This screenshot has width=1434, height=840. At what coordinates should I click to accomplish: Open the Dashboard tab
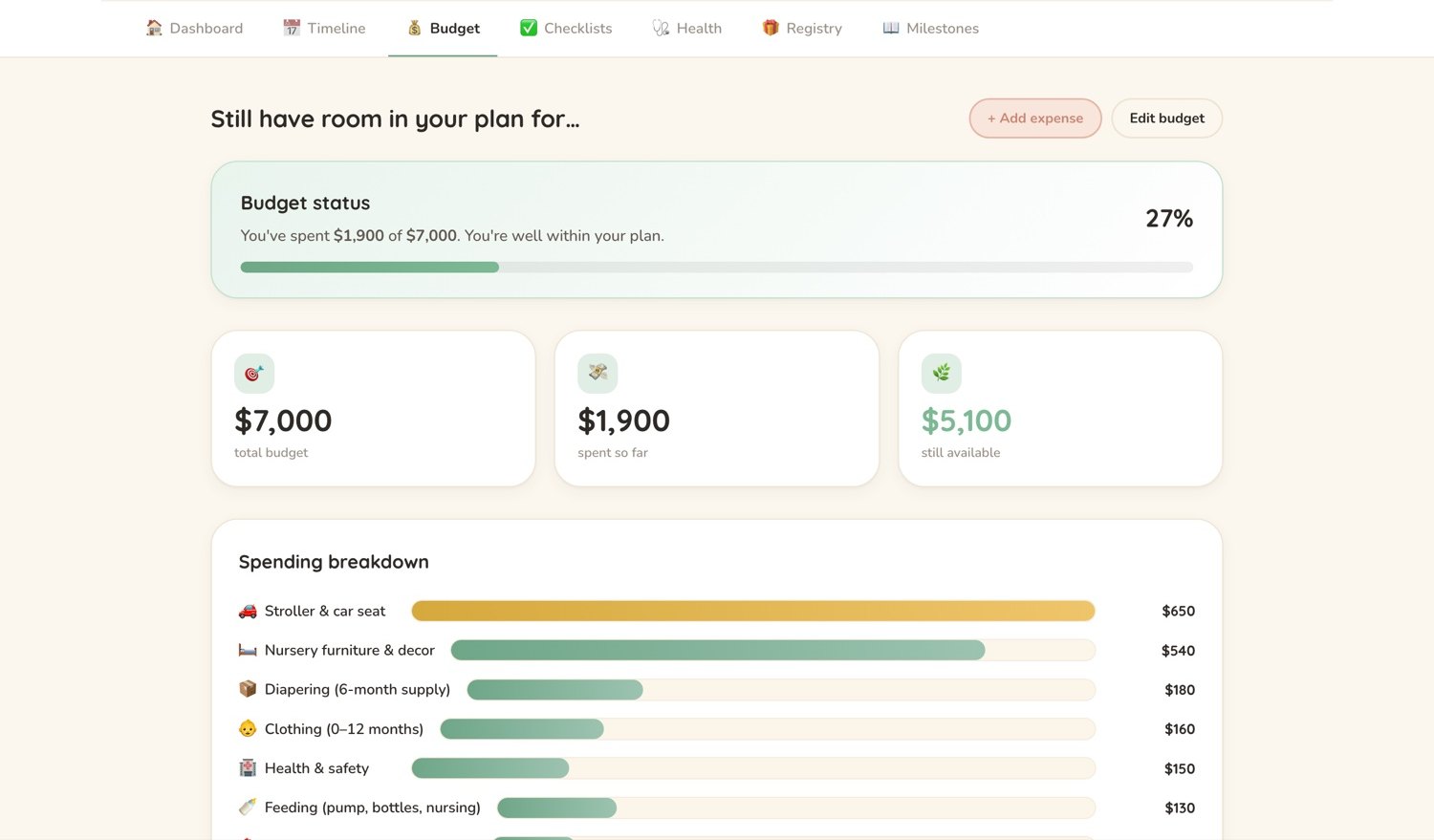coord(194,29)
